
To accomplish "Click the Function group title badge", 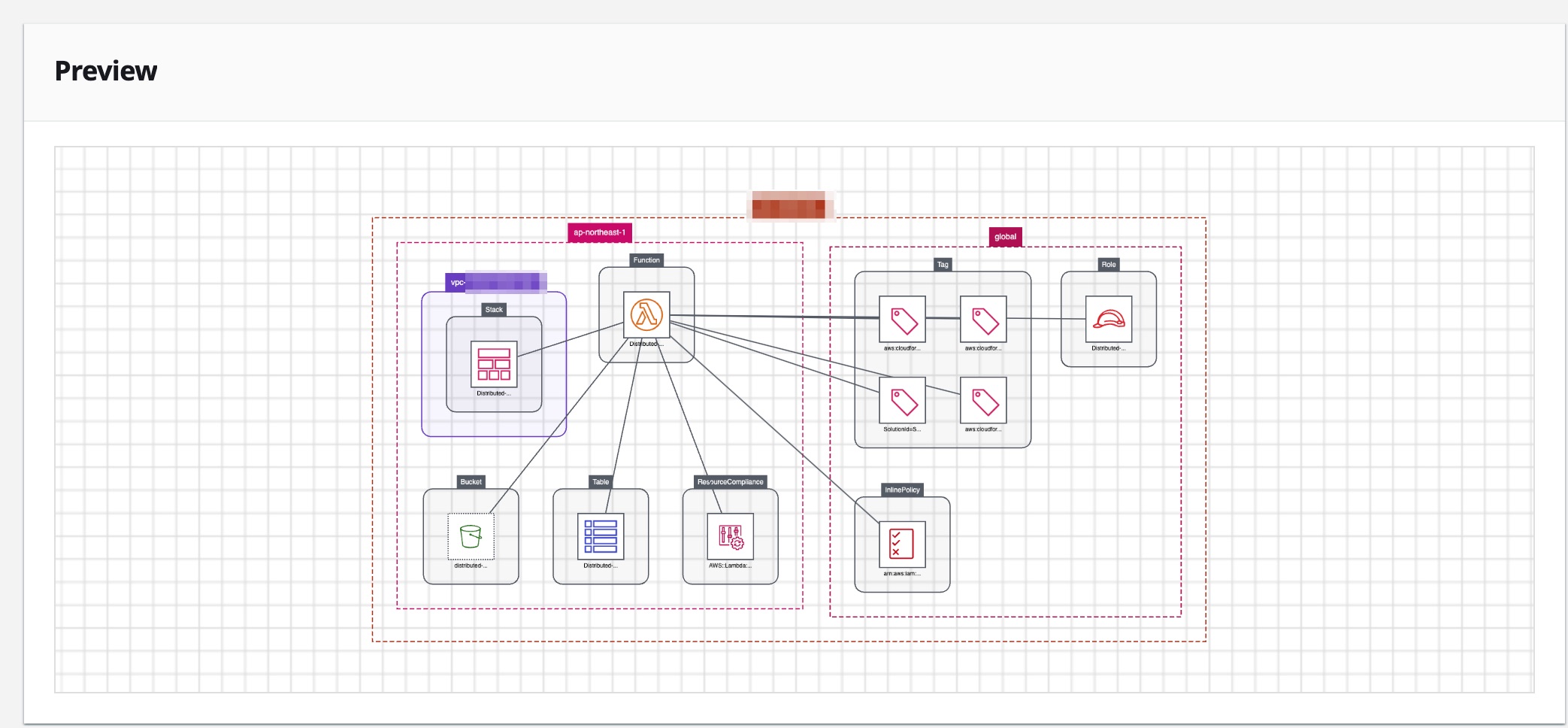I will click(646, 260).
